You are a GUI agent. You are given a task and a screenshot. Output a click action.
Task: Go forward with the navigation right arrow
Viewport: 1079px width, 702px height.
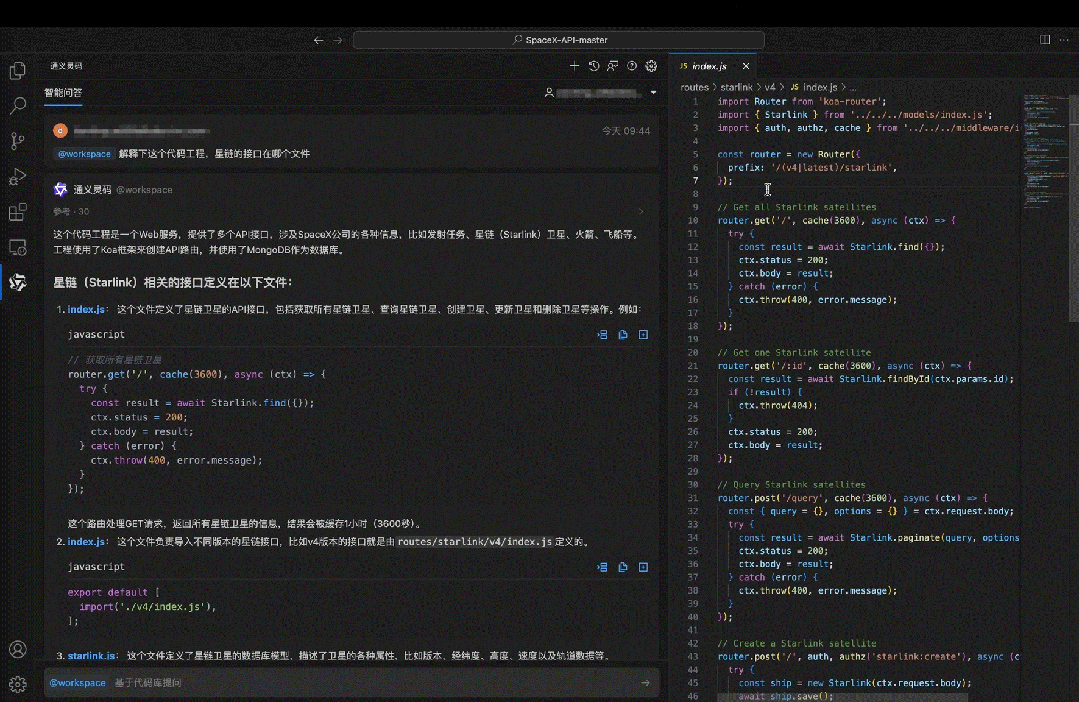tap(338, 41)
